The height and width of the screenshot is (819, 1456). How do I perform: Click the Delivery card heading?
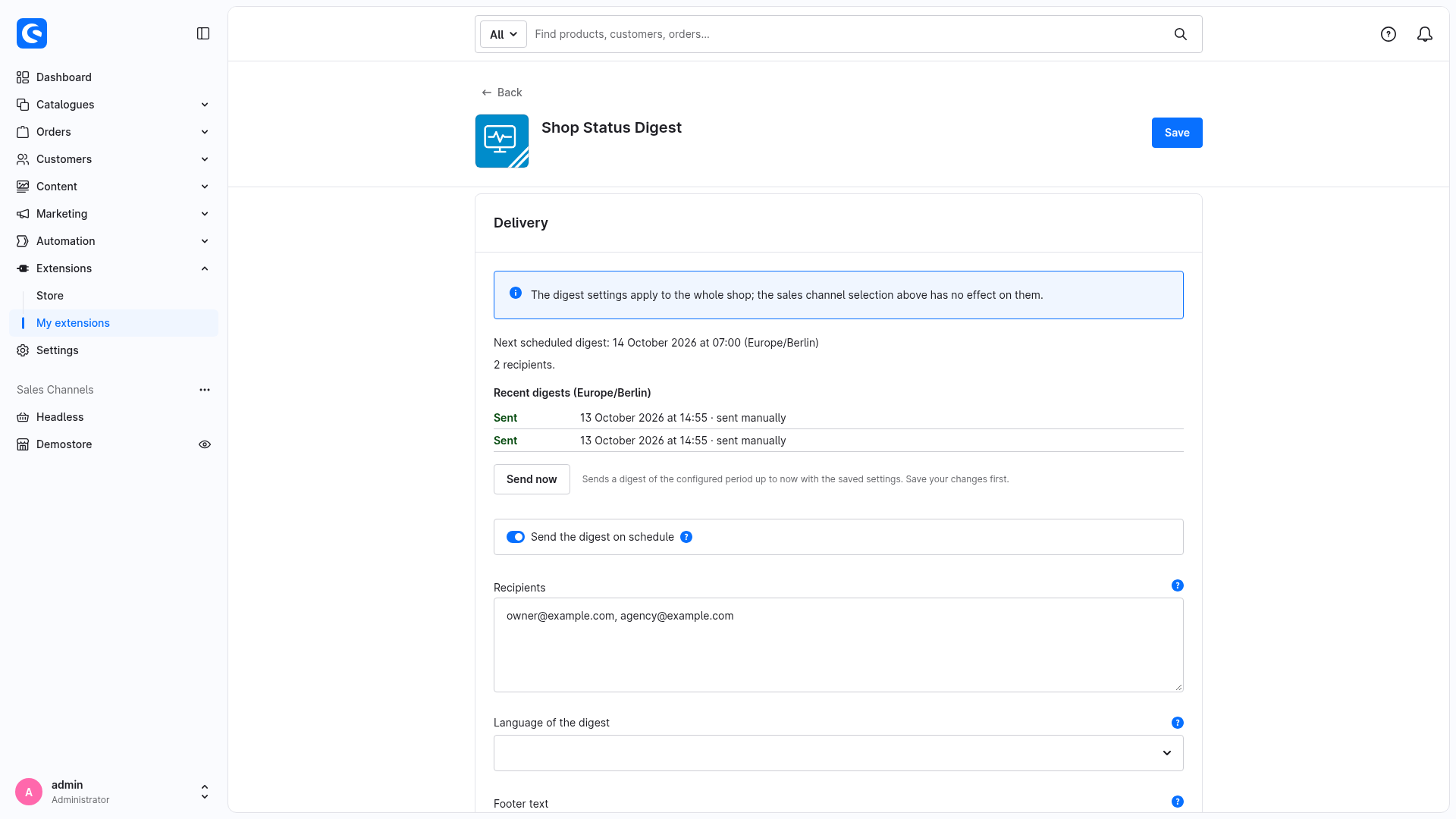[520, 223]
